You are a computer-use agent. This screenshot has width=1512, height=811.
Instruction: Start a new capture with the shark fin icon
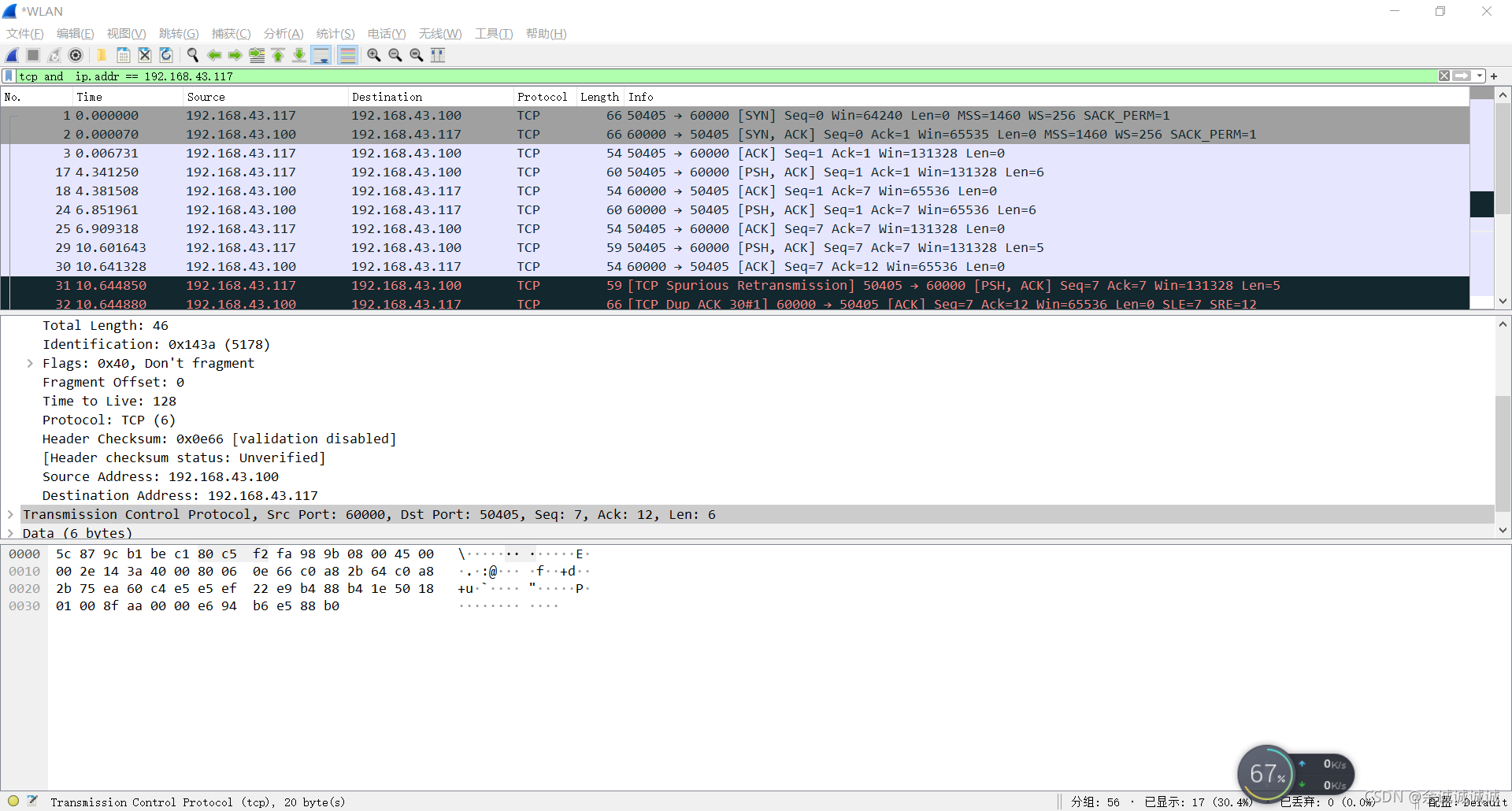click(x=11, y=55)
